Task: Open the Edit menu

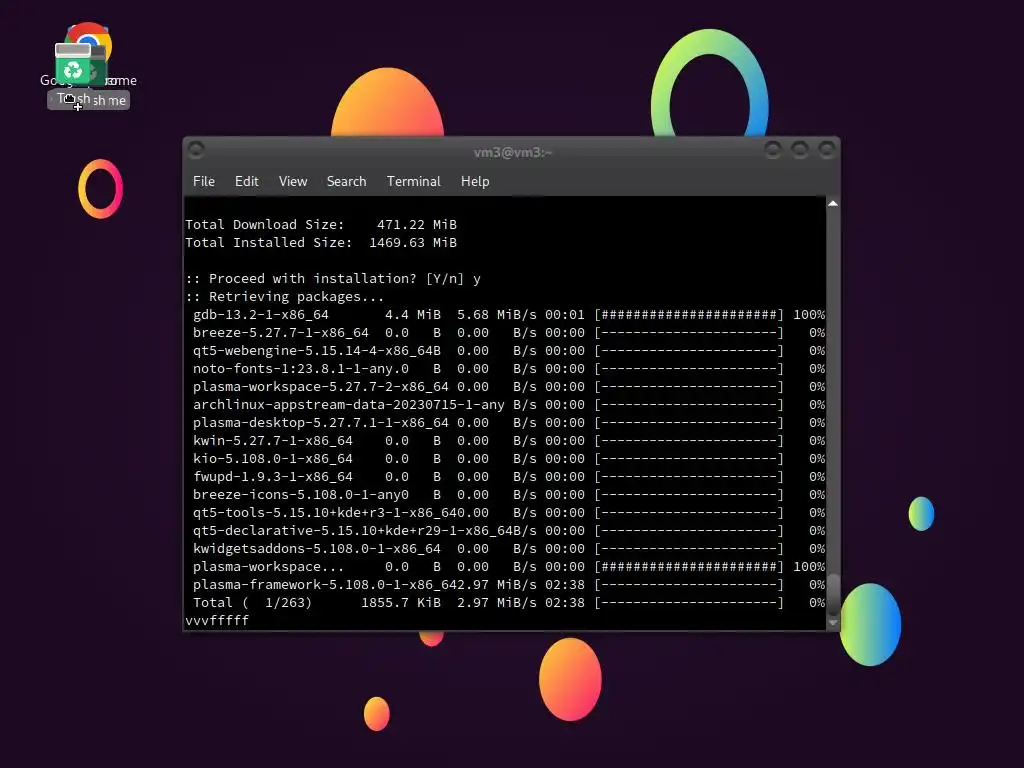Action: click(x=246, y=182)
